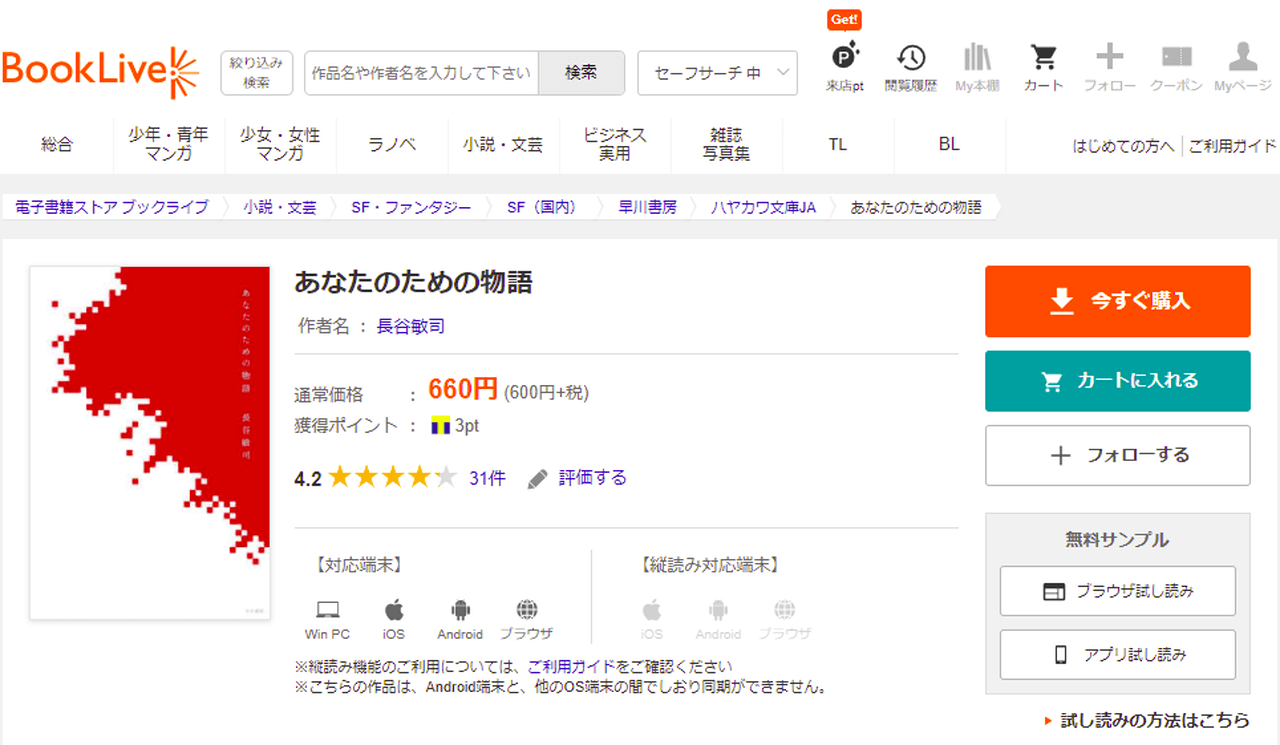This screenshot has width=1280, height=745.
Task: Open 閲覧履歴 browsing history
Action: [x=910, y=66]
